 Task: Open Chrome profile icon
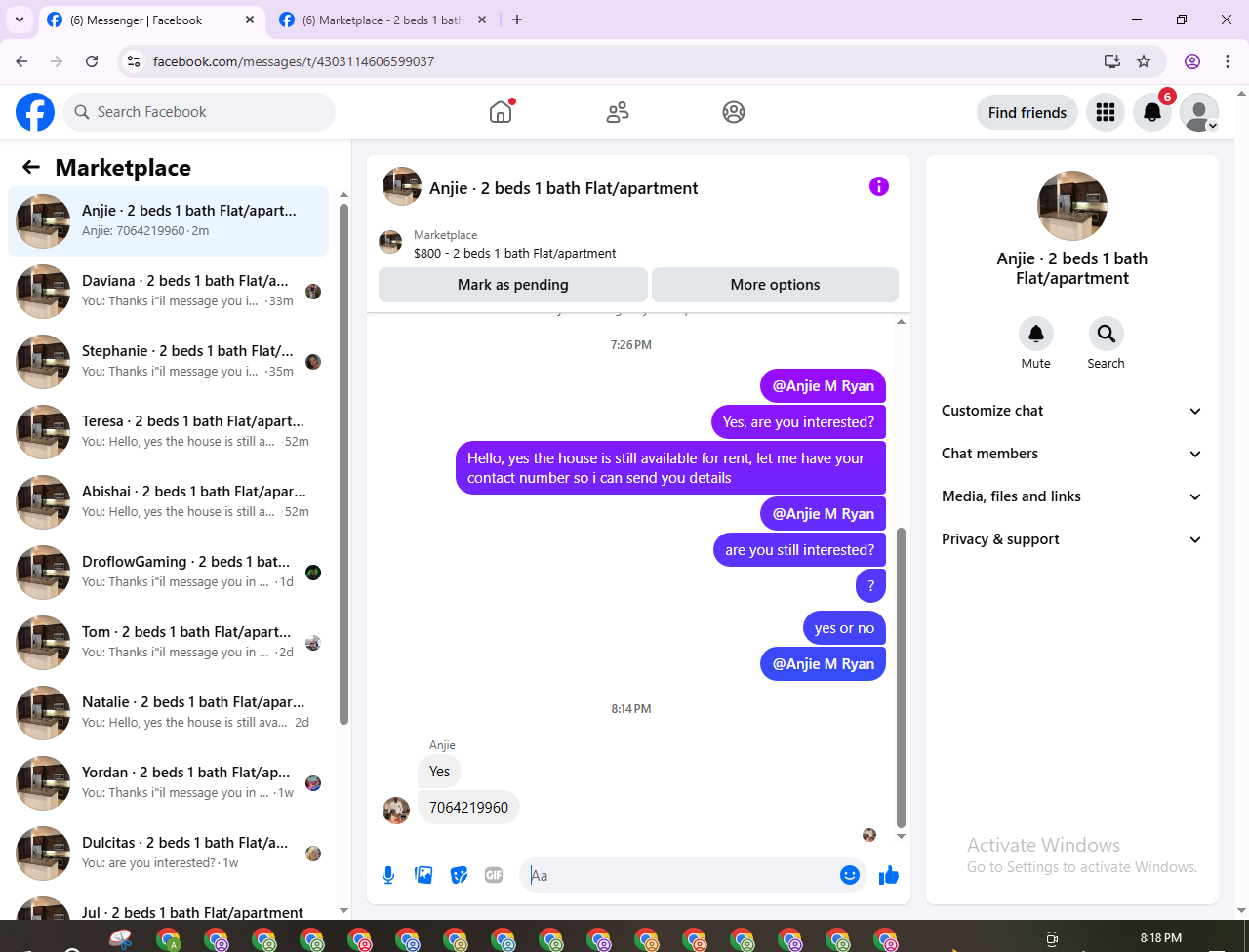tap(1192, 61)
